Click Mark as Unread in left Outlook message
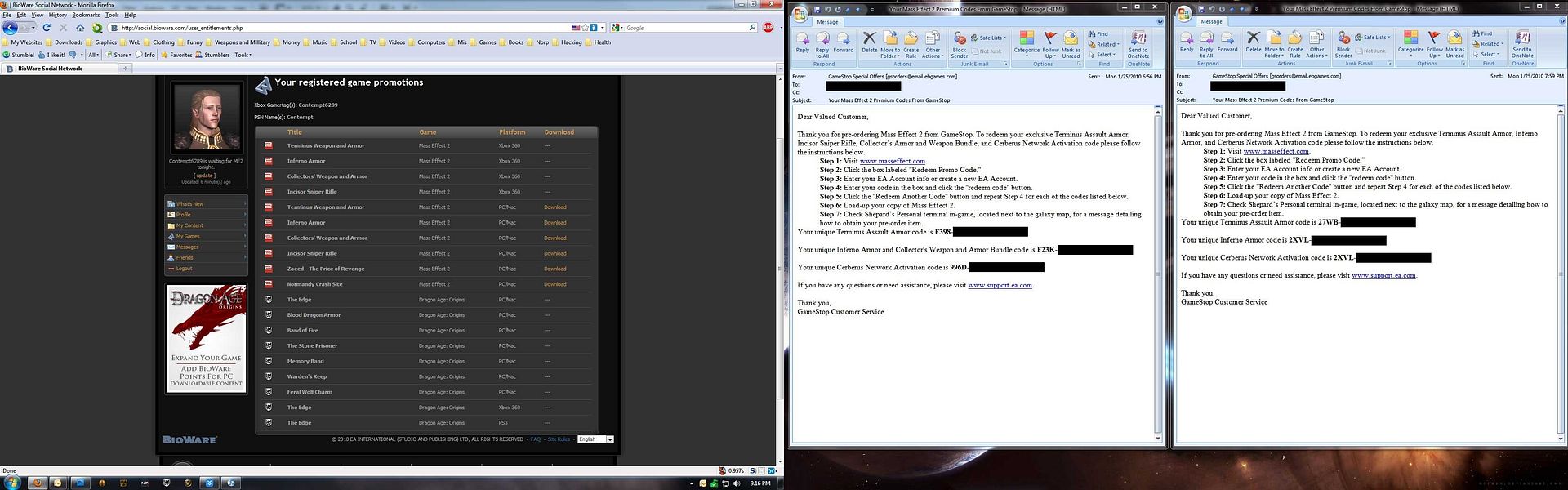The image size is (1568, 490). coord(1071,44)
